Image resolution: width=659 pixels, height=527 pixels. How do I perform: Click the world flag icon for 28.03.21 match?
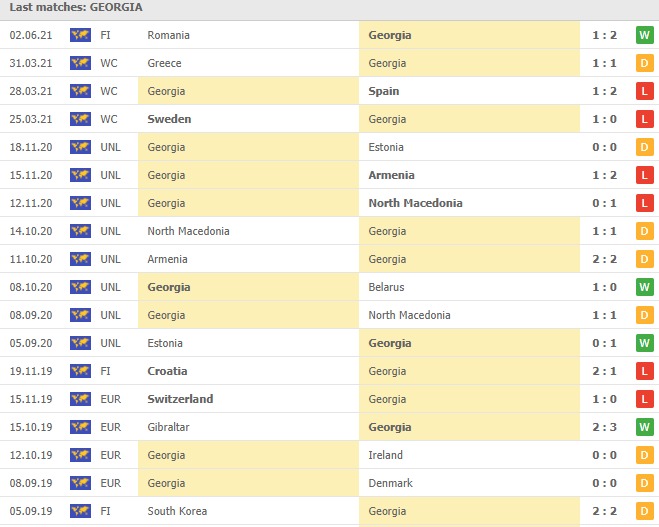point(80,91)
